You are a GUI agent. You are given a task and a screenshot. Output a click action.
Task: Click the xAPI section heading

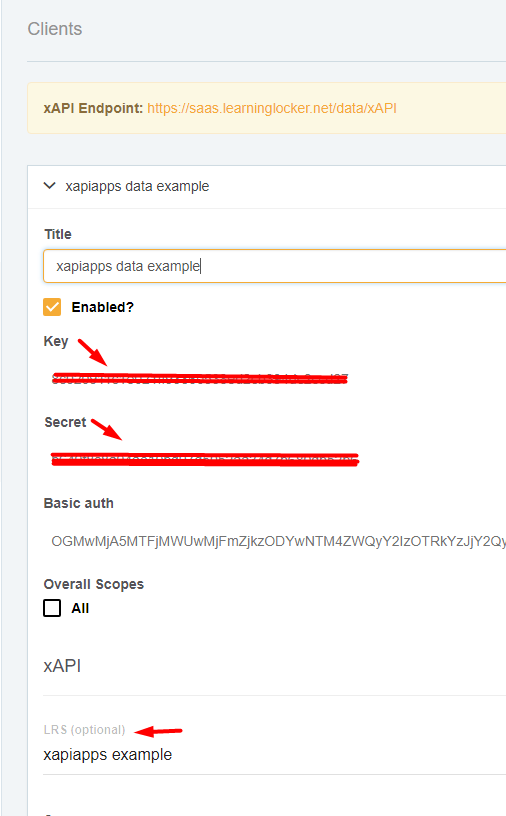tap(62, 666)
